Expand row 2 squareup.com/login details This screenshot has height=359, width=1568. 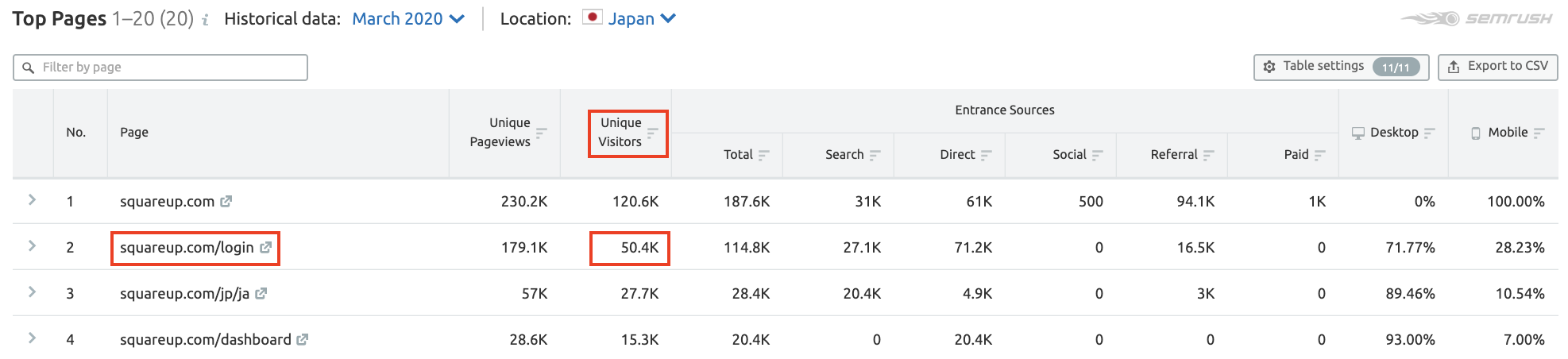click(x=33, y=246)
